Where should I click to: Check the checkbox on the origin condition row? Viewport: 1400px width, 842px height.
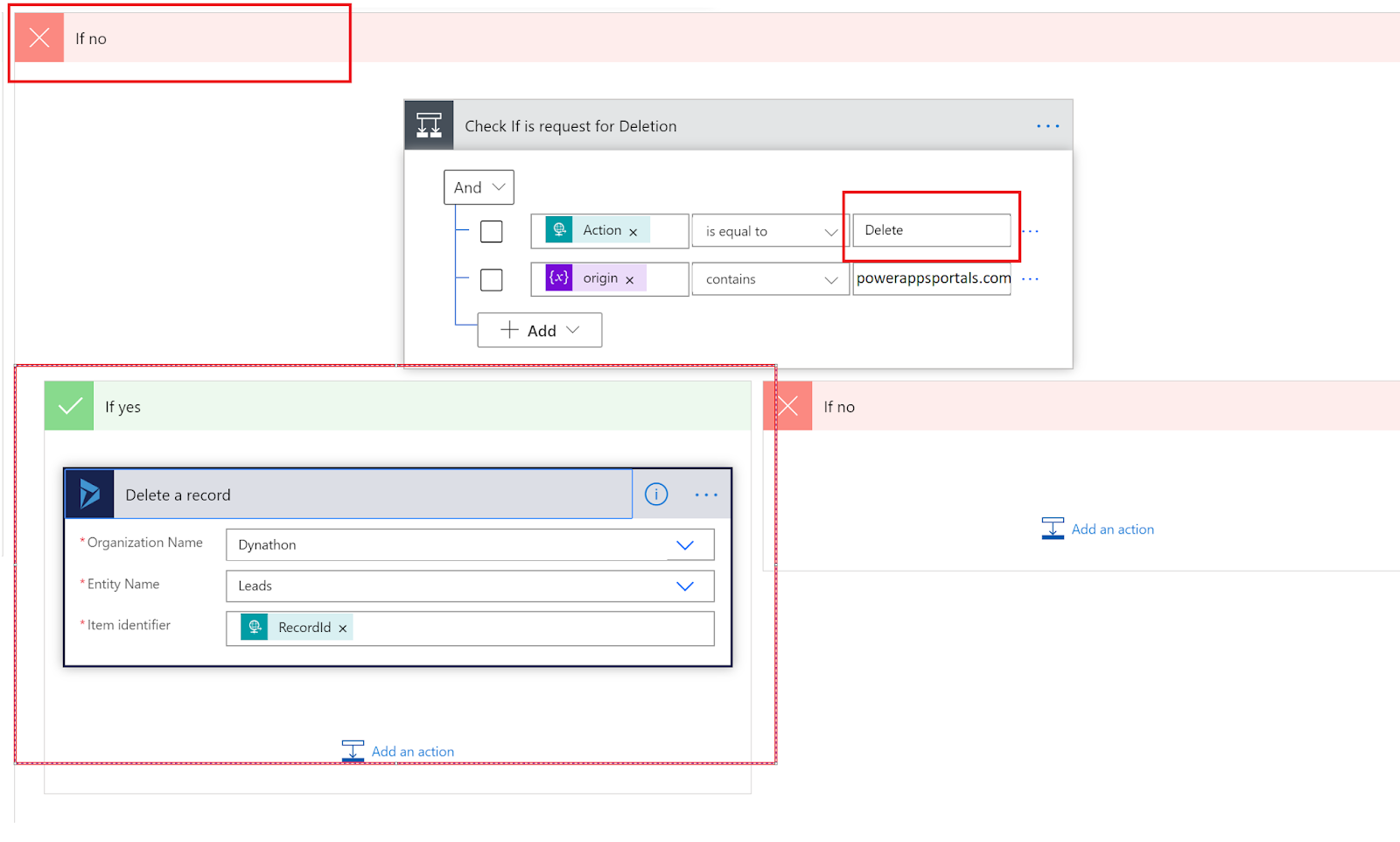coord(491,279)
